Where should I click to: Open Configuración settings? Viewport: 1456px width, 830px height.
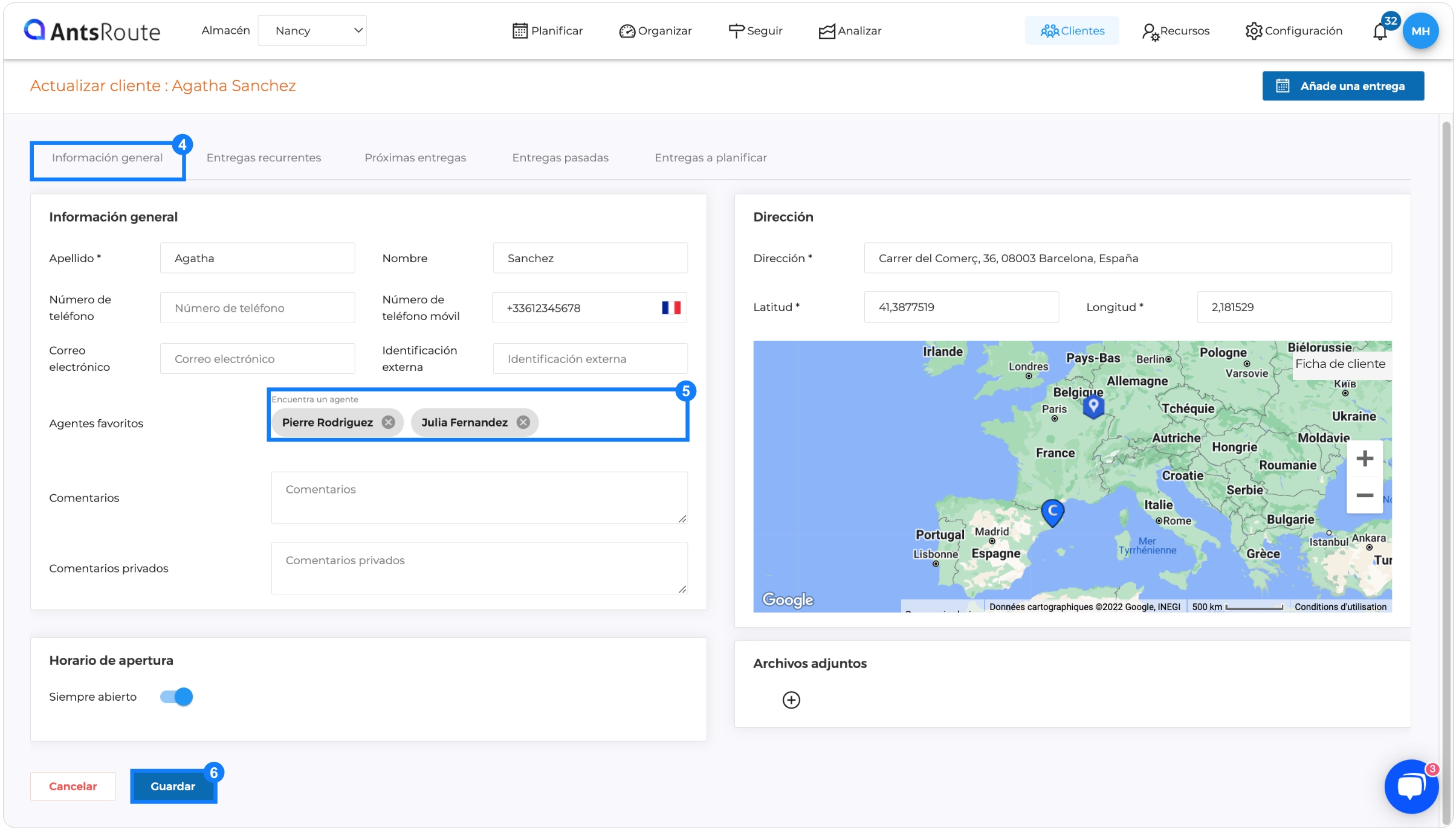click(1293, 31)
